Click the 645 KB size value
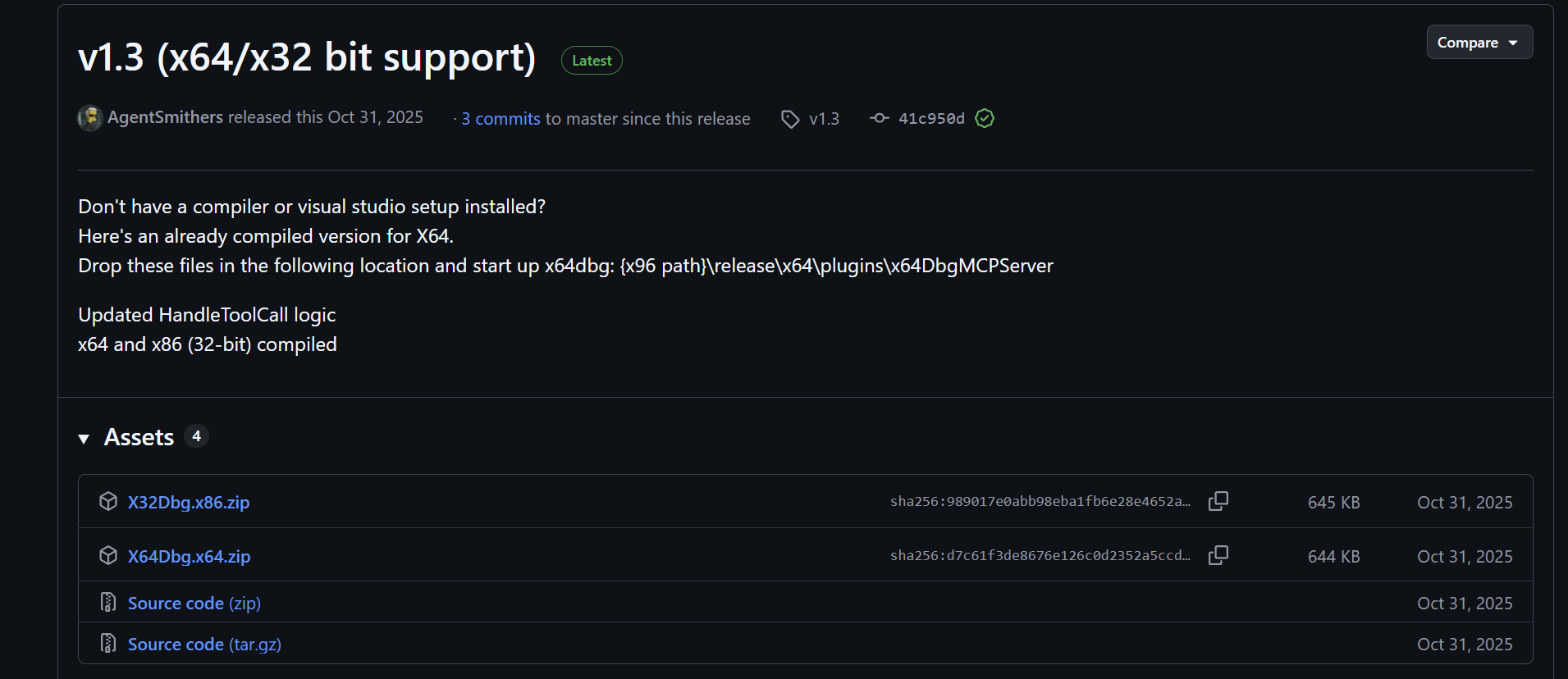Viewport: 1568px width, 679px height. pyautogui.click(x=1333, y=503)
